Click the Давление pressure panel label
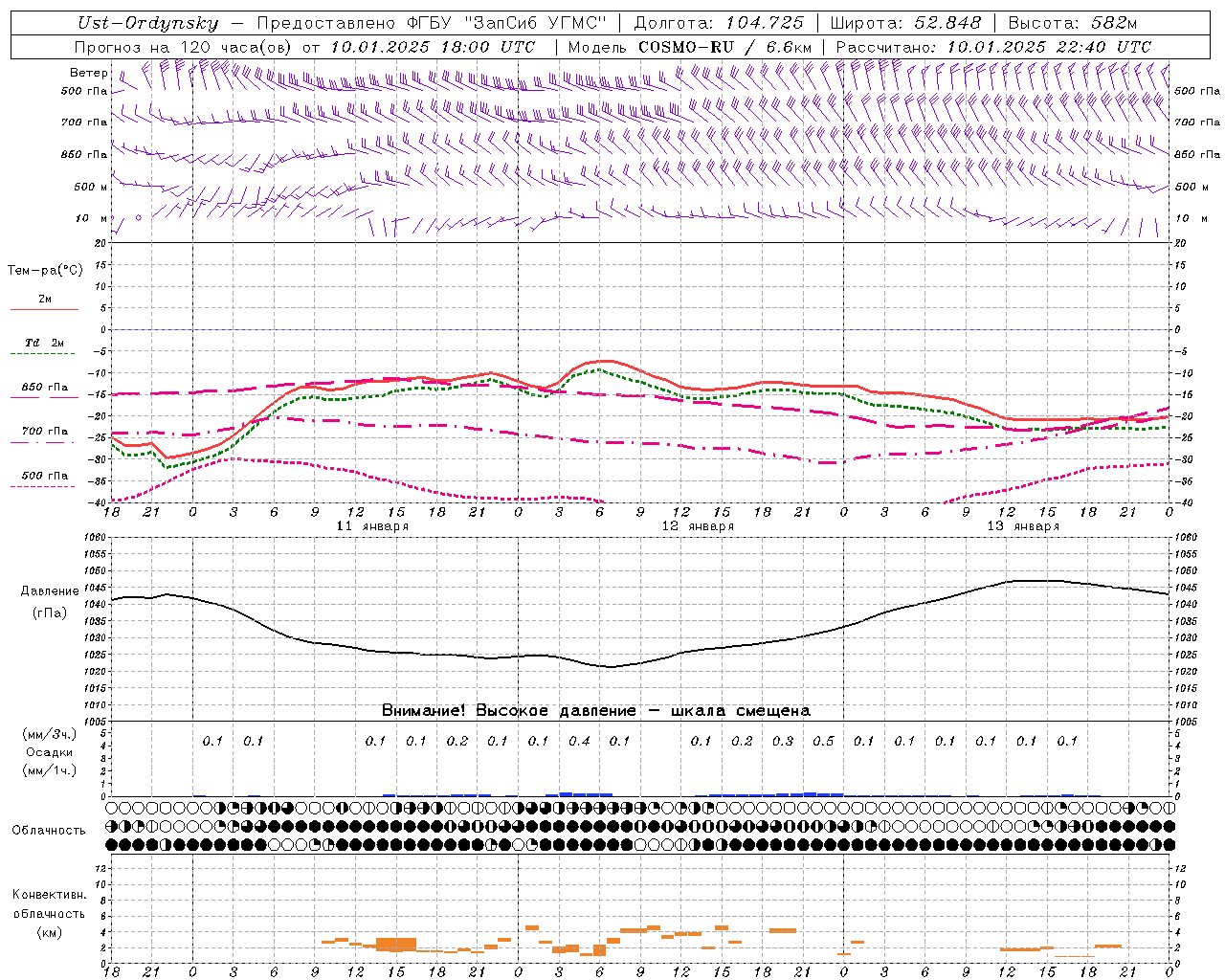This screenshot has width=1225, height=980. point(50,591)
